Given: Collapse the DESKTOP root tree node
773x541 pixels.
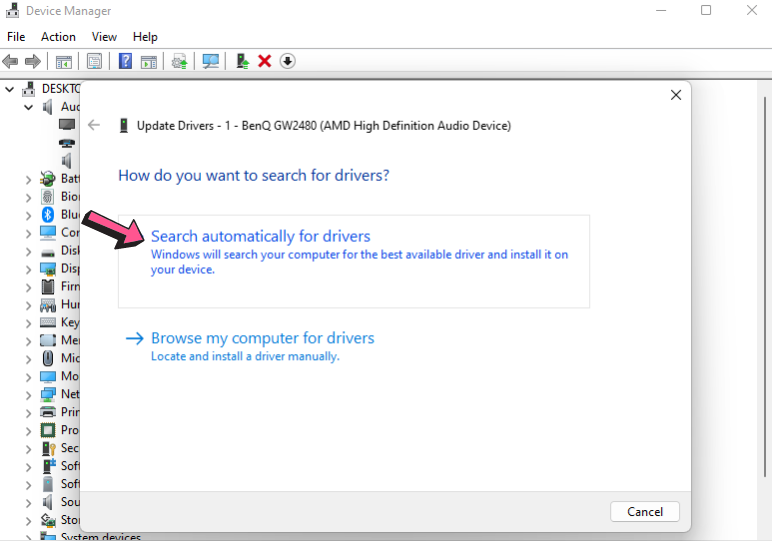Looking at the screenshot, I should pos(9,89).
